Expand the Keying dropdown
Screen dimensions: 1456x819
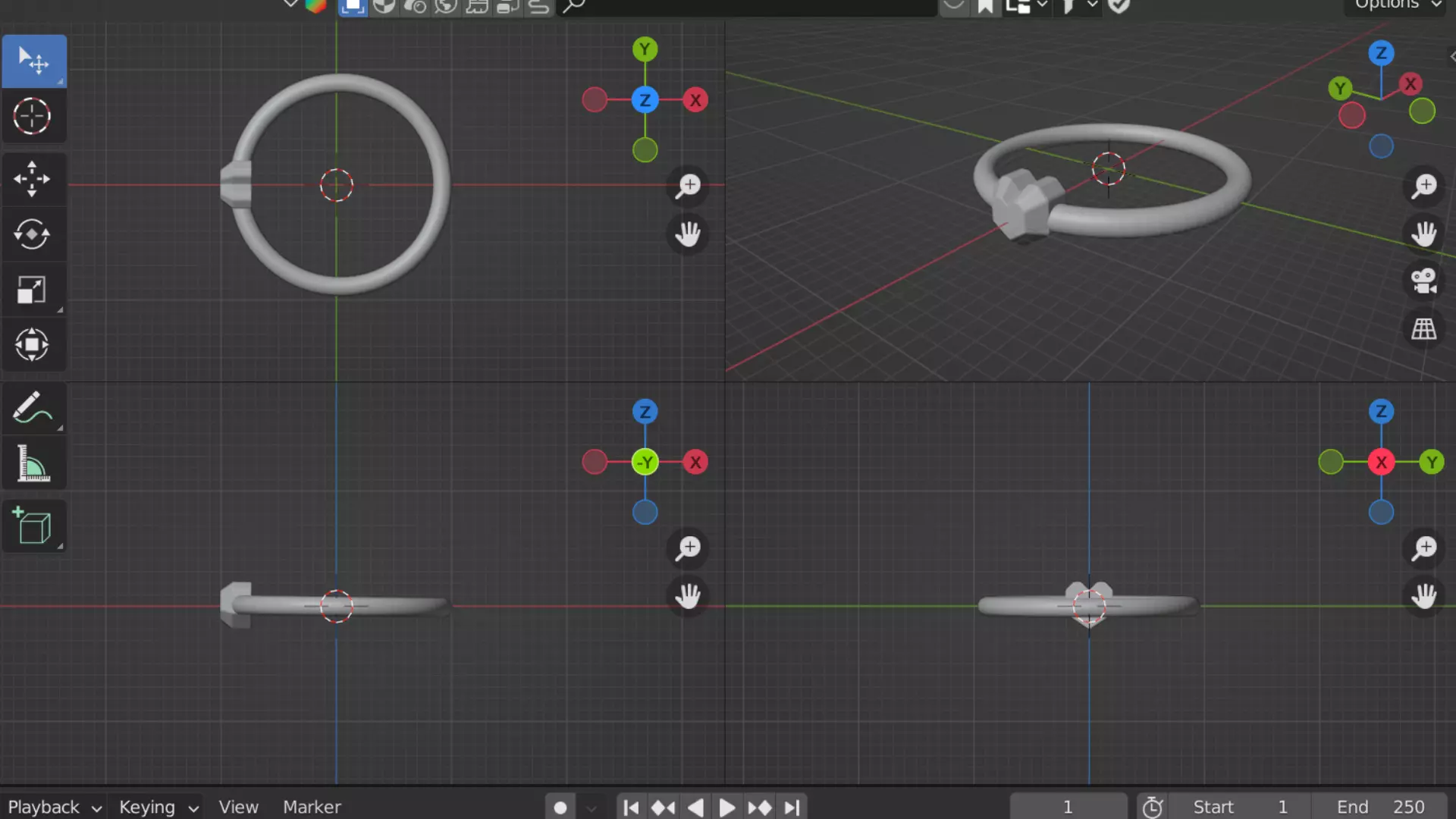158,807
